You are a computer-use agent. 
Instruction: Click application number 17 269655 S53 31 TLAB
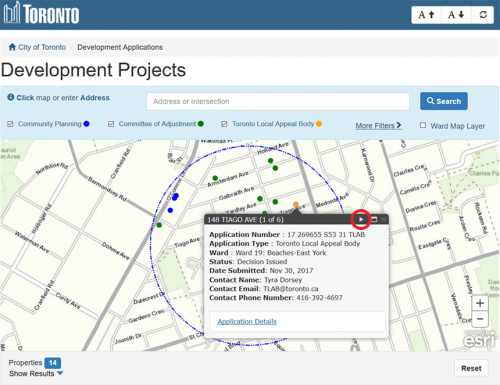pyautogui.click(x=326, y=234)
